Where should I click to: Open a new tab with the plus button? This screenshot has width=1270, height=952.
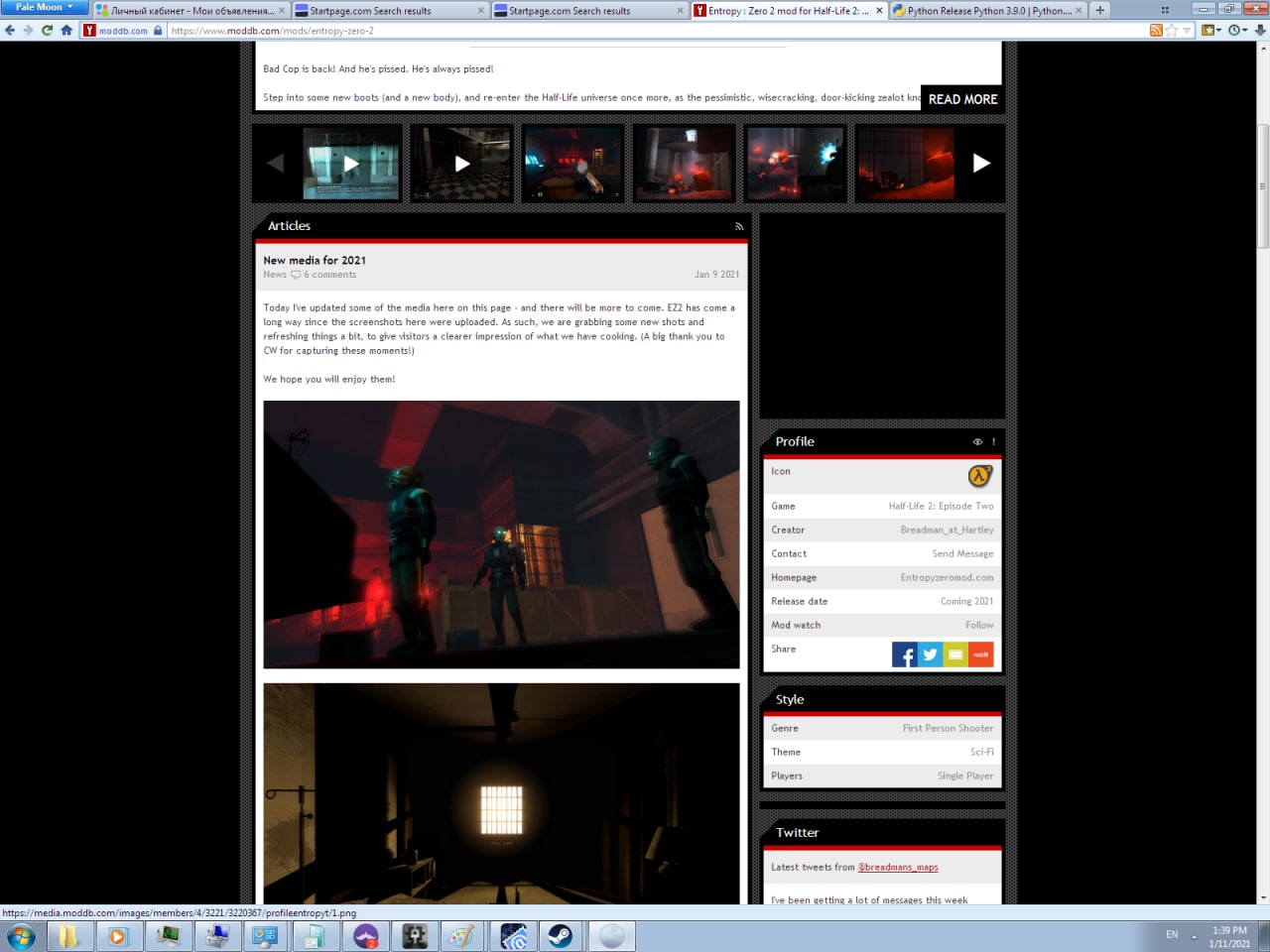[x=1100, y=10]
